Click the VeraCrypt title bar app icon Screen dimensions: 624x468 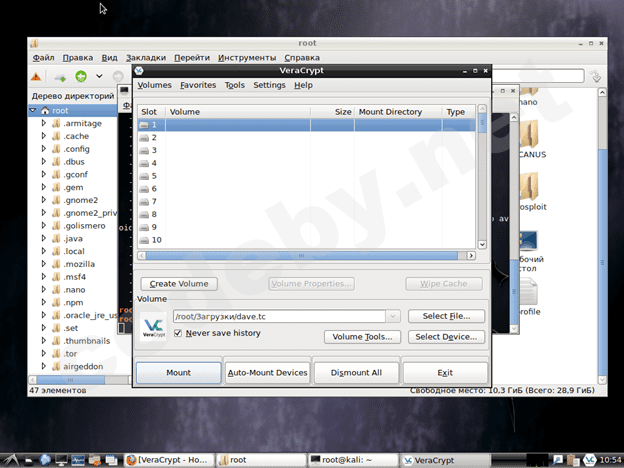(139, 71)
